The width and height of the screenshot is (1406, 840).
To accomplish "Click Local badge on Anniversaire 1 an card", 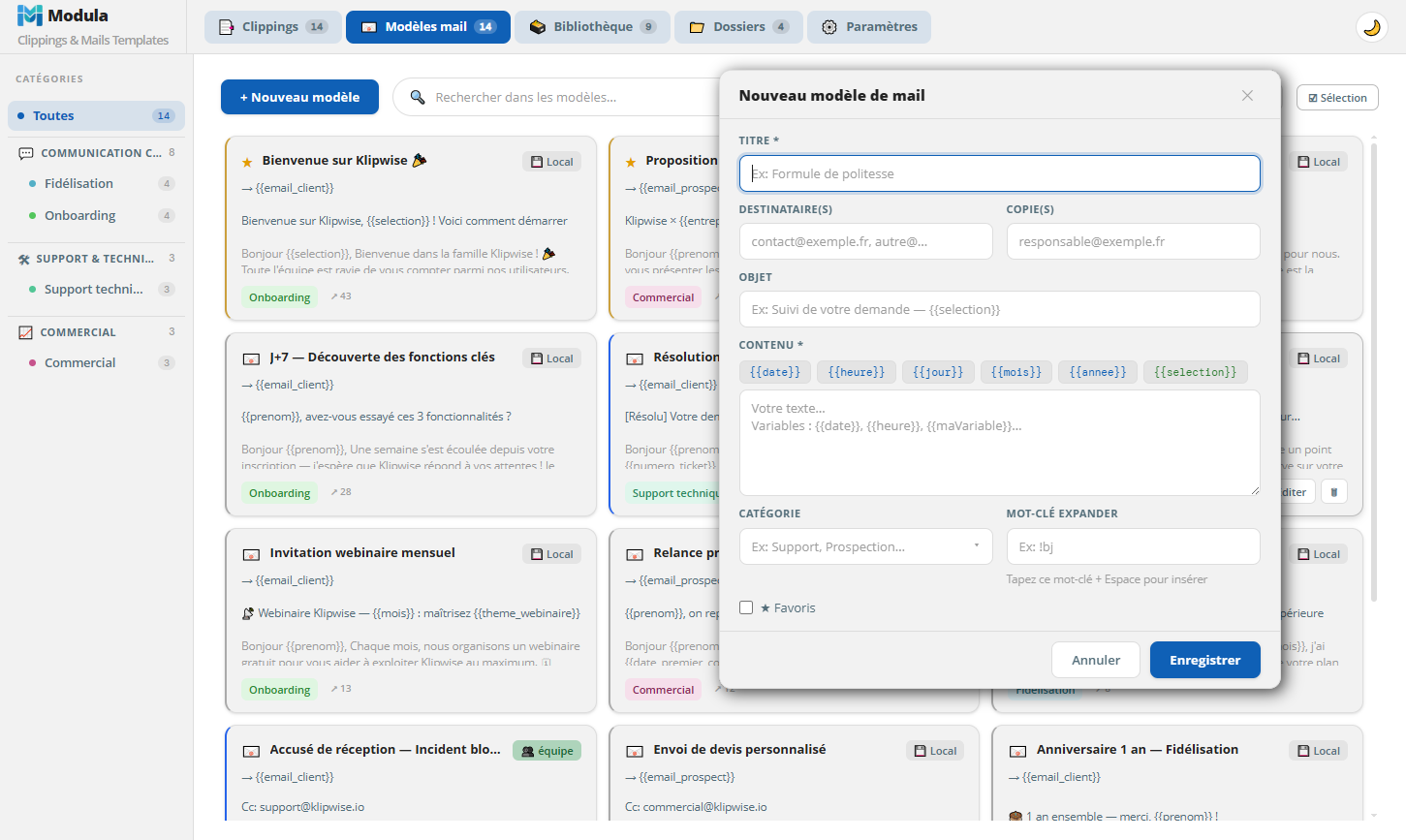I will [1318, 751].
